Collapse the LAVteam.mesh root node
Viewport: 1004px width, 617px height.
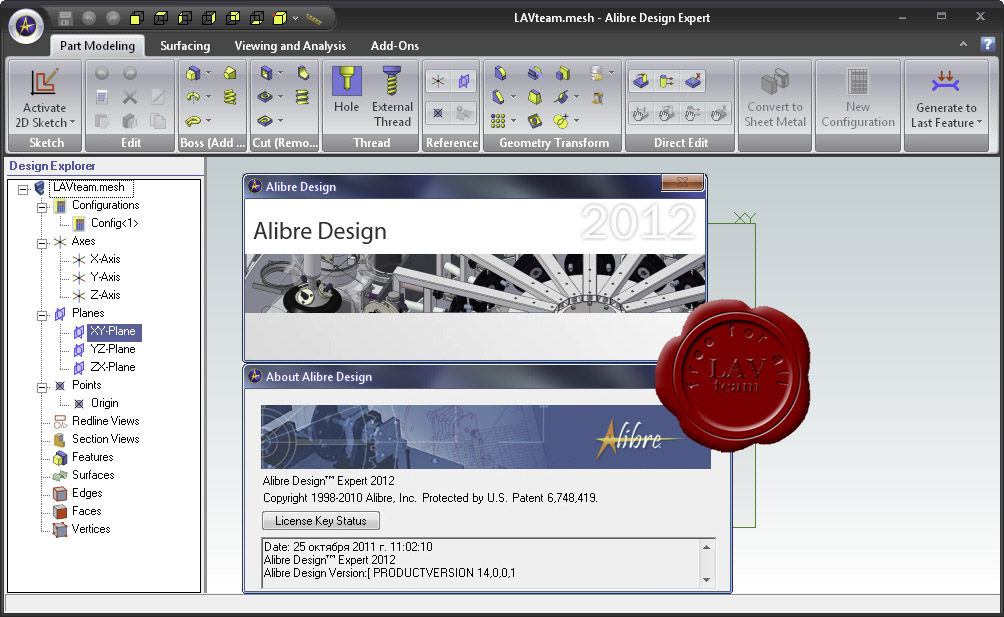tap(24, 189)
